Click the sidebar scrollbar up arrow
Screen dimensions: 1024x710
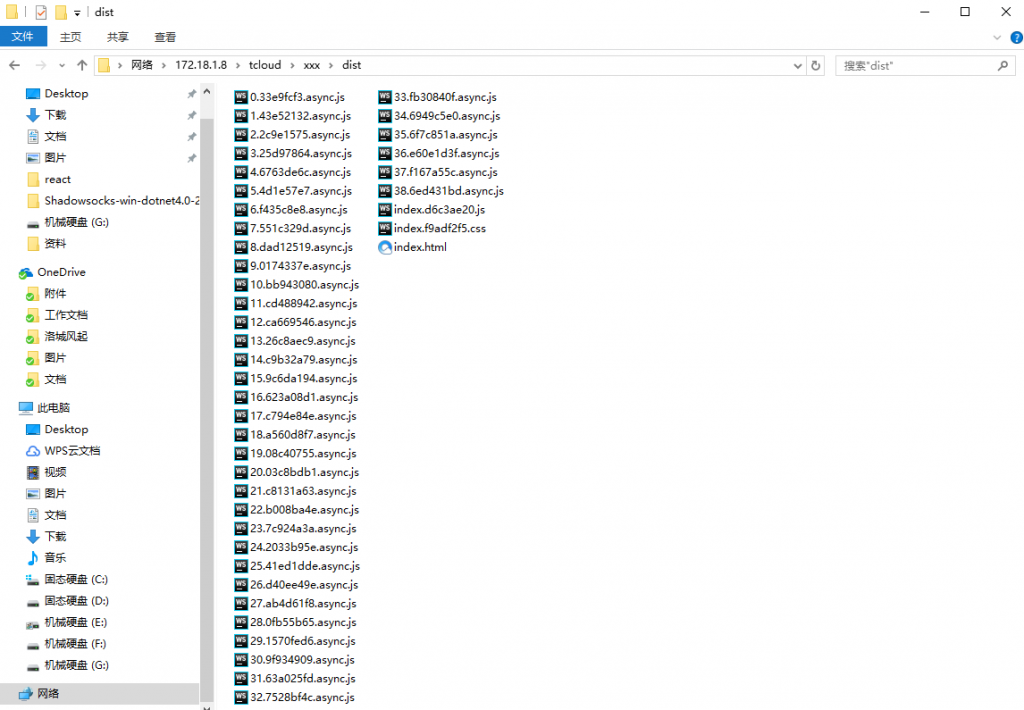207,91
